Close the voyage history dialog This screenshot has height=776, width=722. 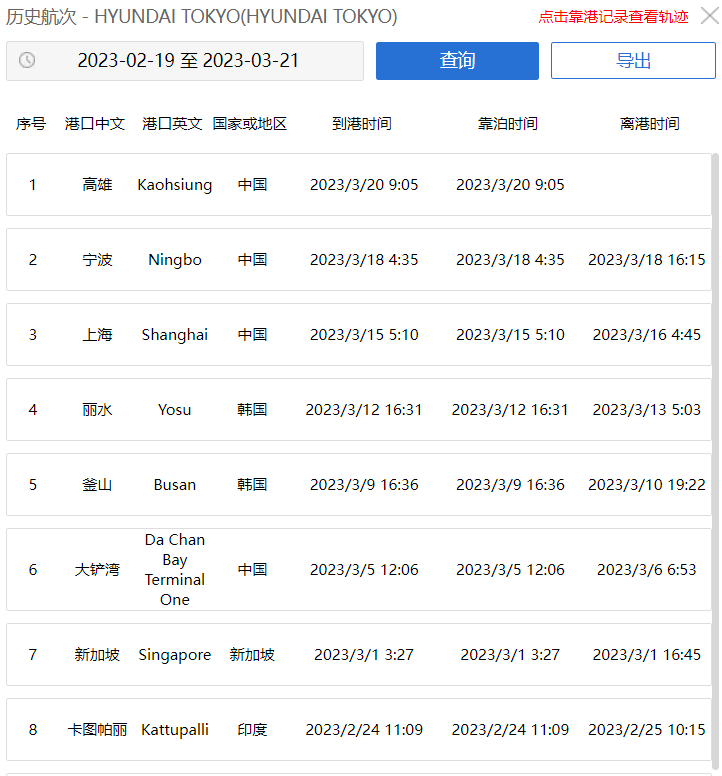[x=710, y=16]
